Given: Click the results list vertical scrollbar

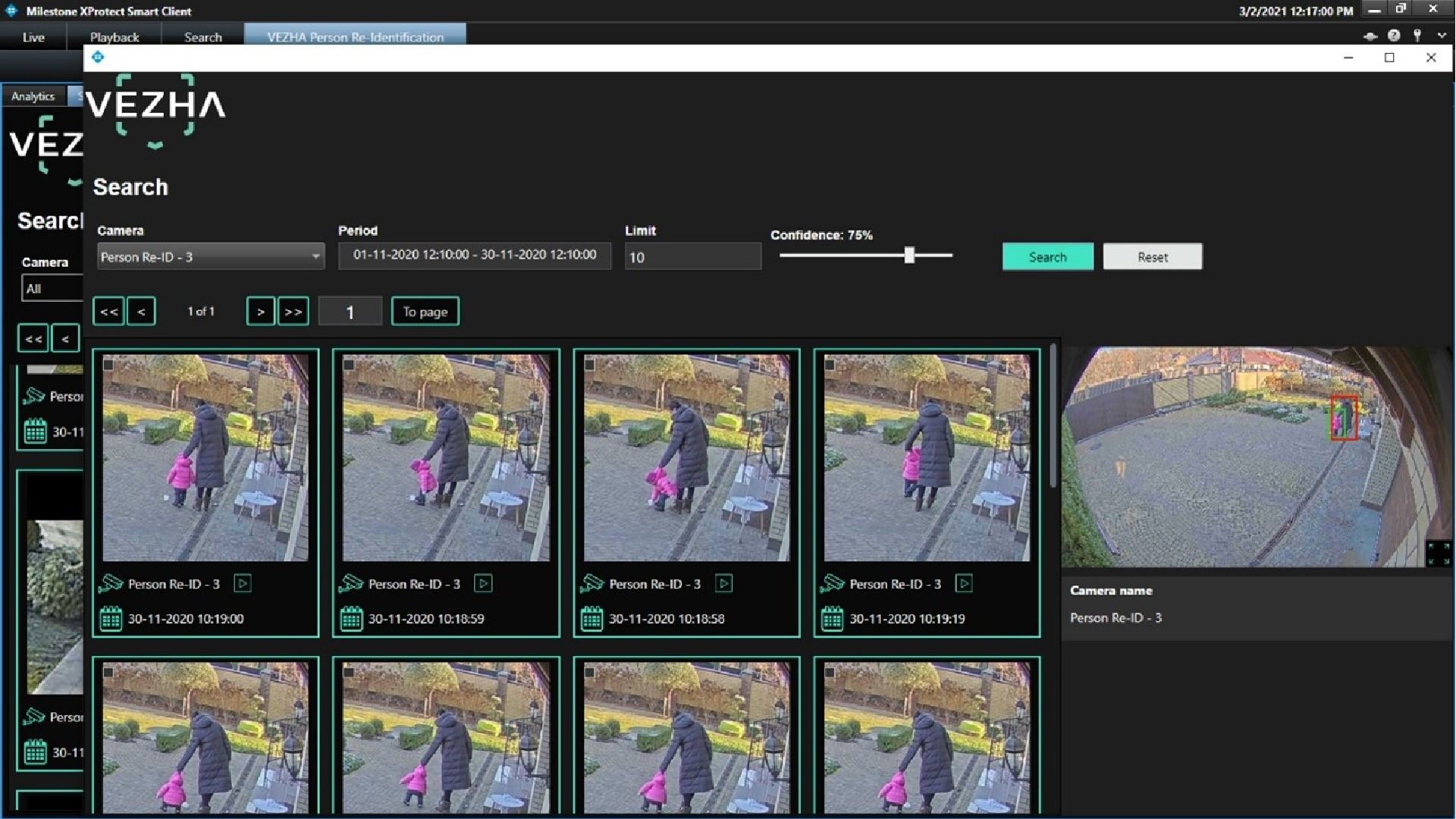Looking at the screenshot, I should point(1053,416).
